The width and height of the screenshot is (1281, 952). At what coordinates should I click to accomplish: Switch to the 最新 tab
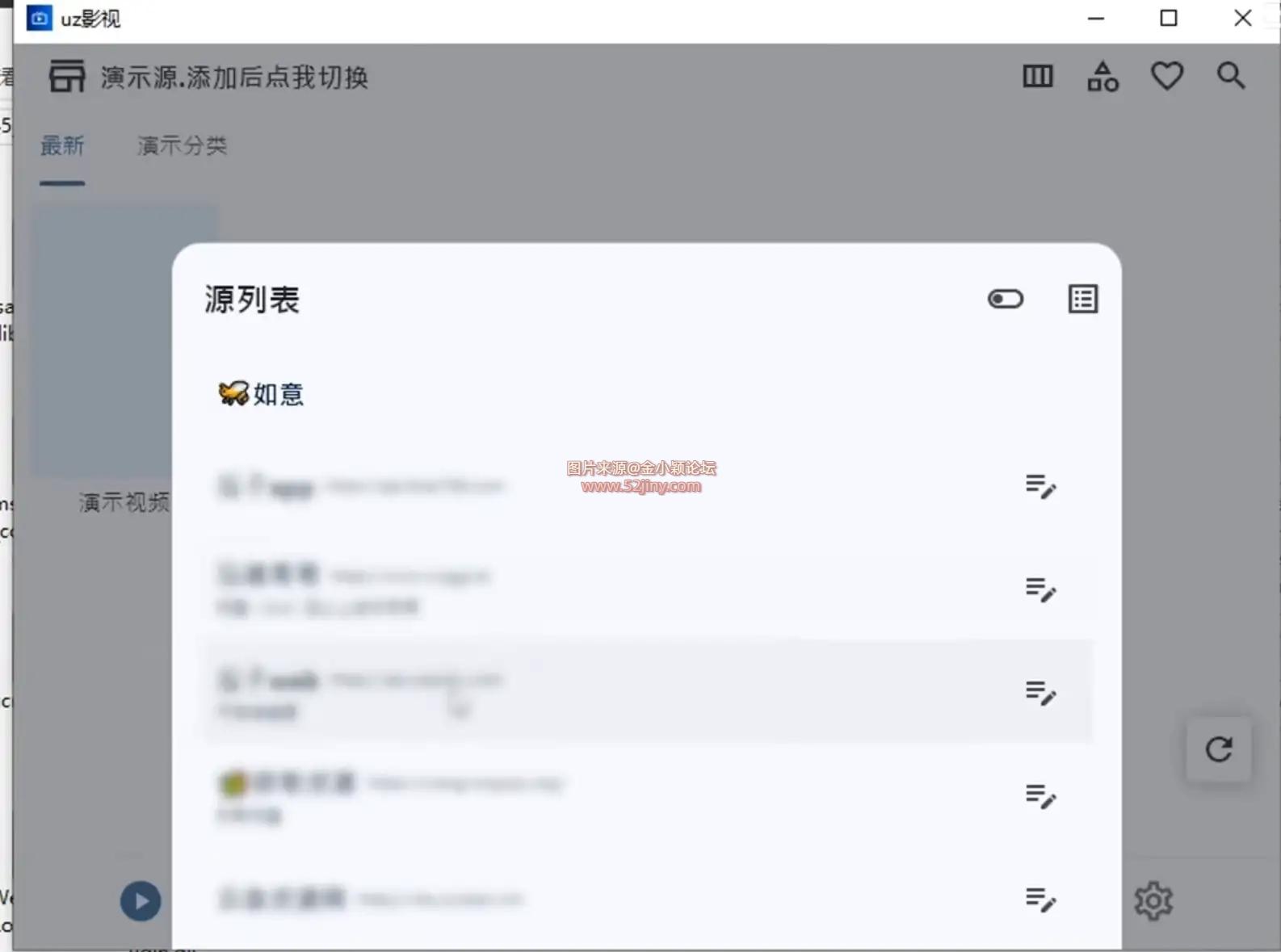62,146
